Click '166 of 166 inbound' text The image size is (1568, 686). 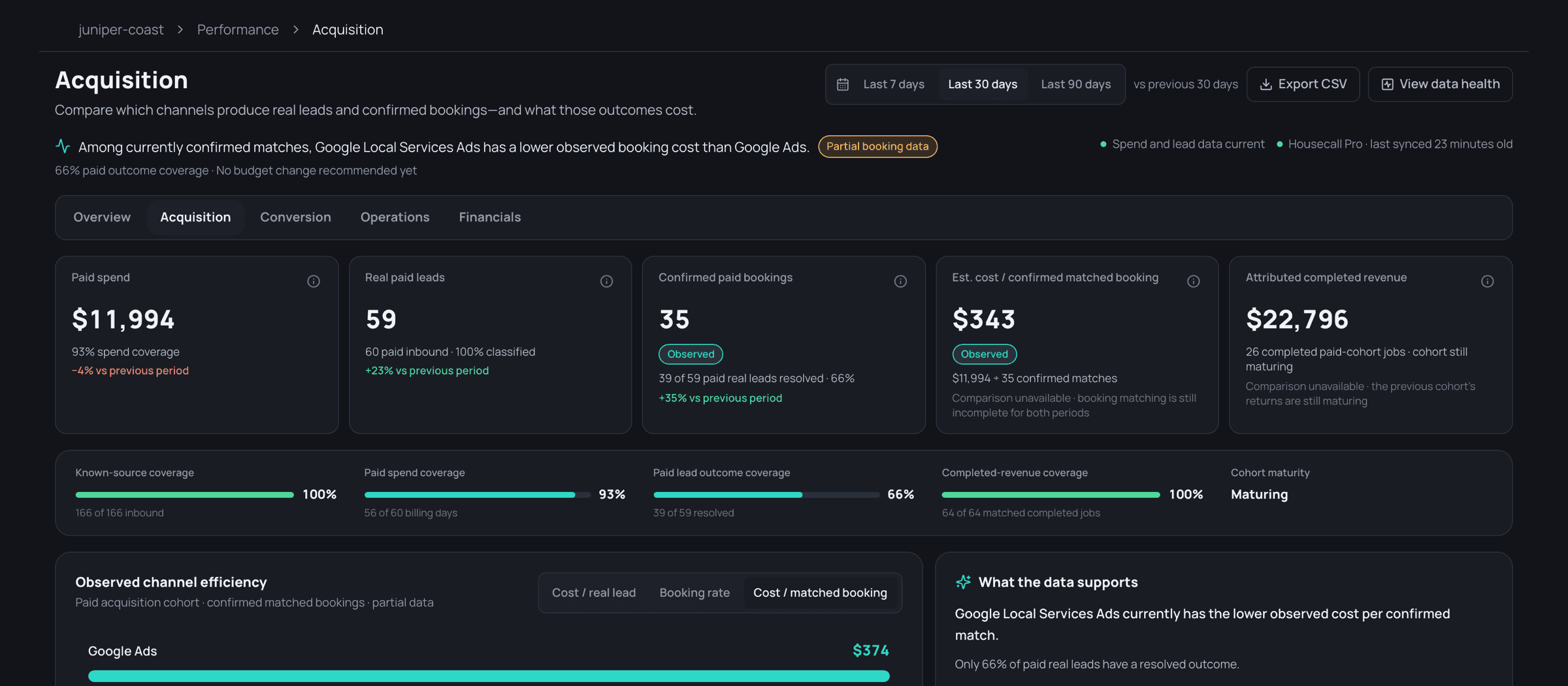click(x=120, y=513)
